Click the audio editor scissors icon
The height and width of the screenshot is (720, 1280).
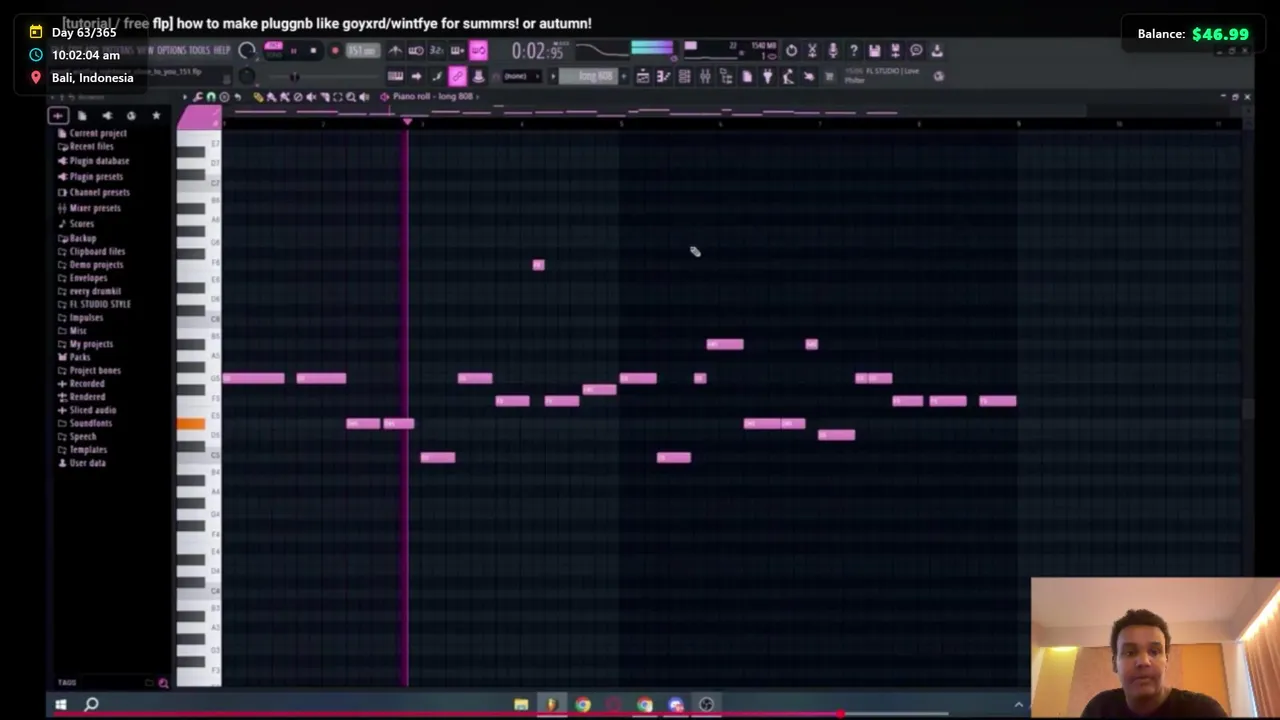click(x=812, y=50)
